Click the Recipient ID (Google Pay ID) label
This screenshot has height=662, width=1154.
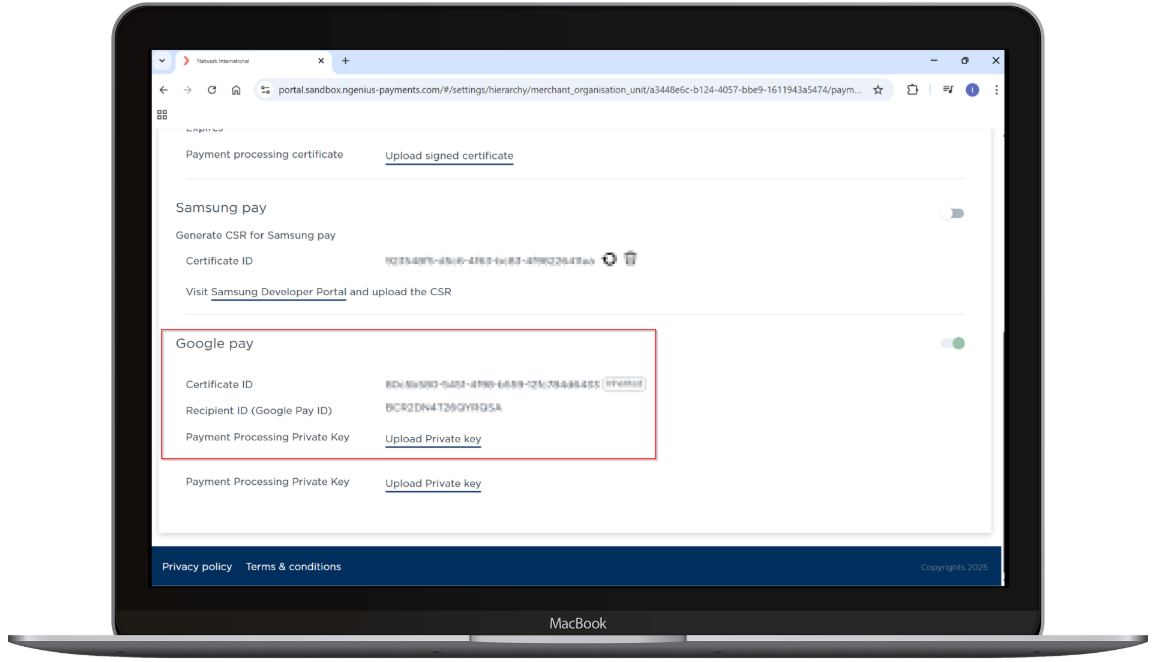pos(259,411)
